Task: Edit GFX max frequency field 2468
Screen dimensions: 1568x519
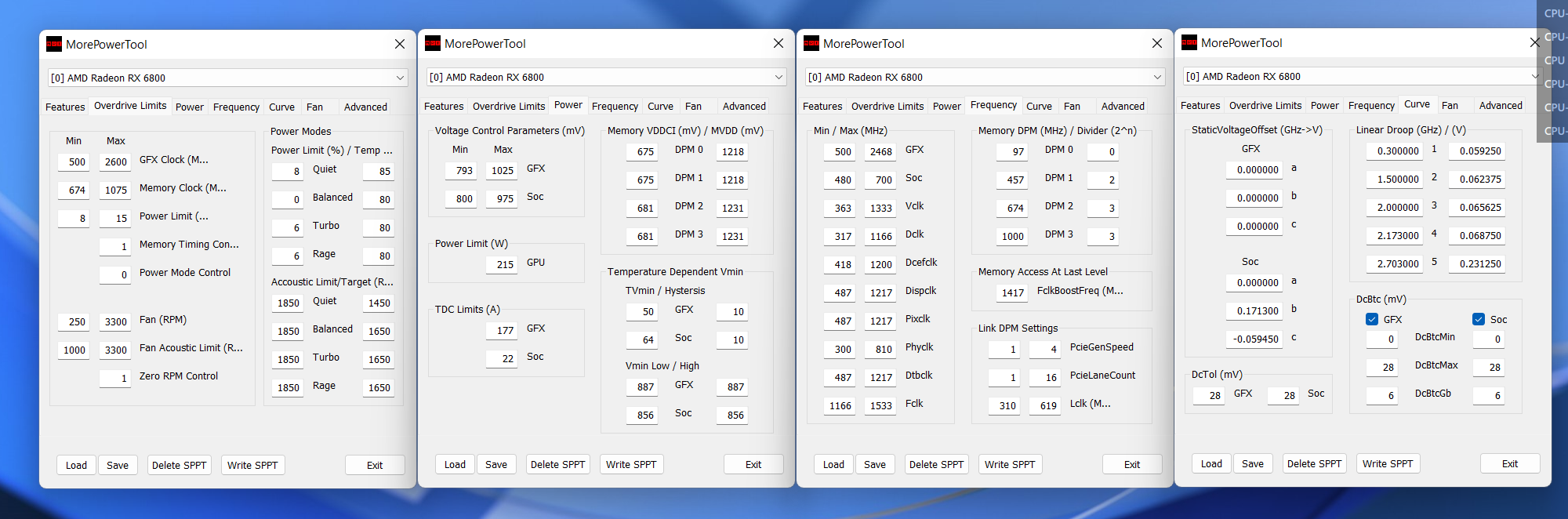Action: coord(880,151)
